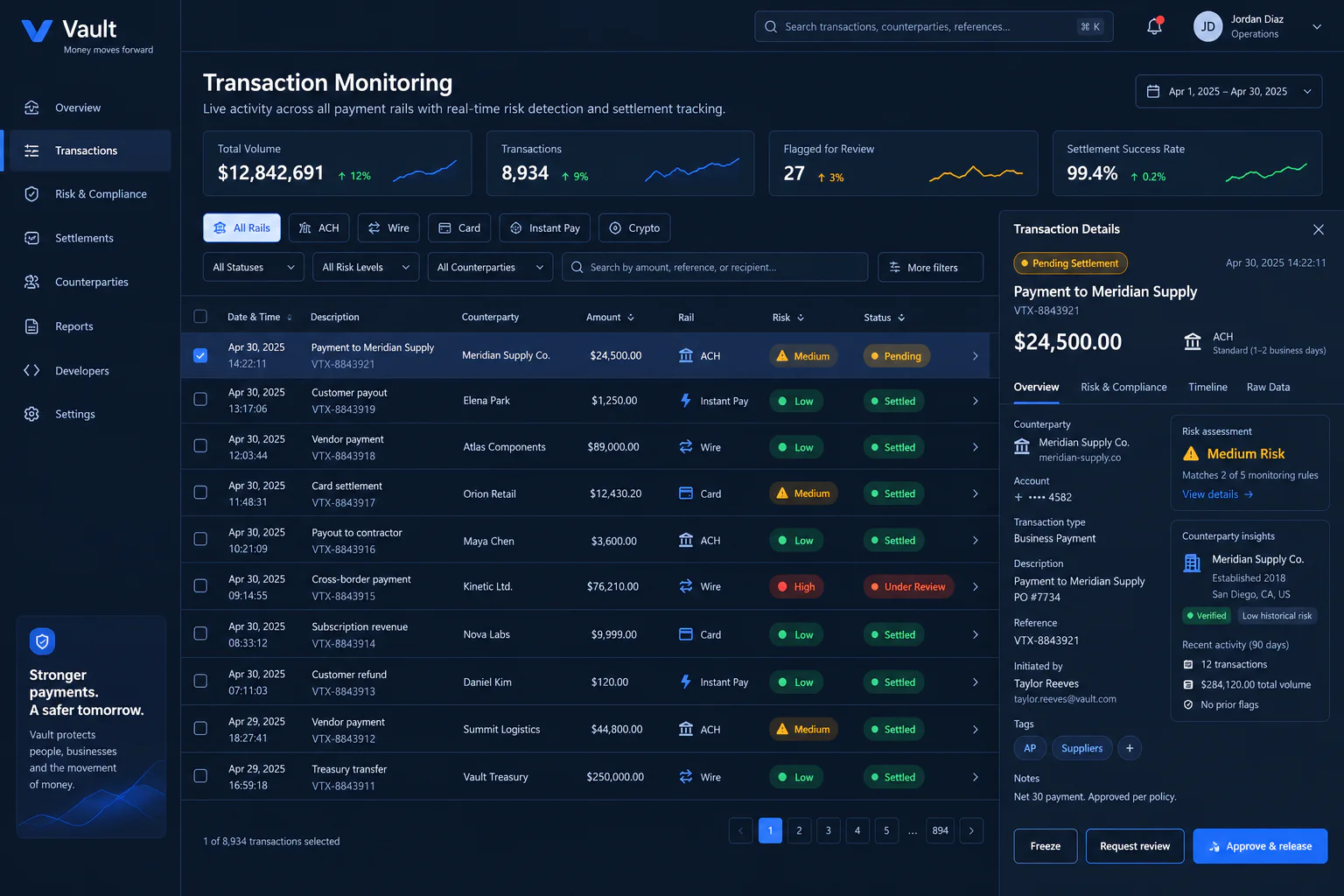This screenshot has height=896, width=1344.
Task: Open the All Counterparties dropdown
Action: (490, 267)
